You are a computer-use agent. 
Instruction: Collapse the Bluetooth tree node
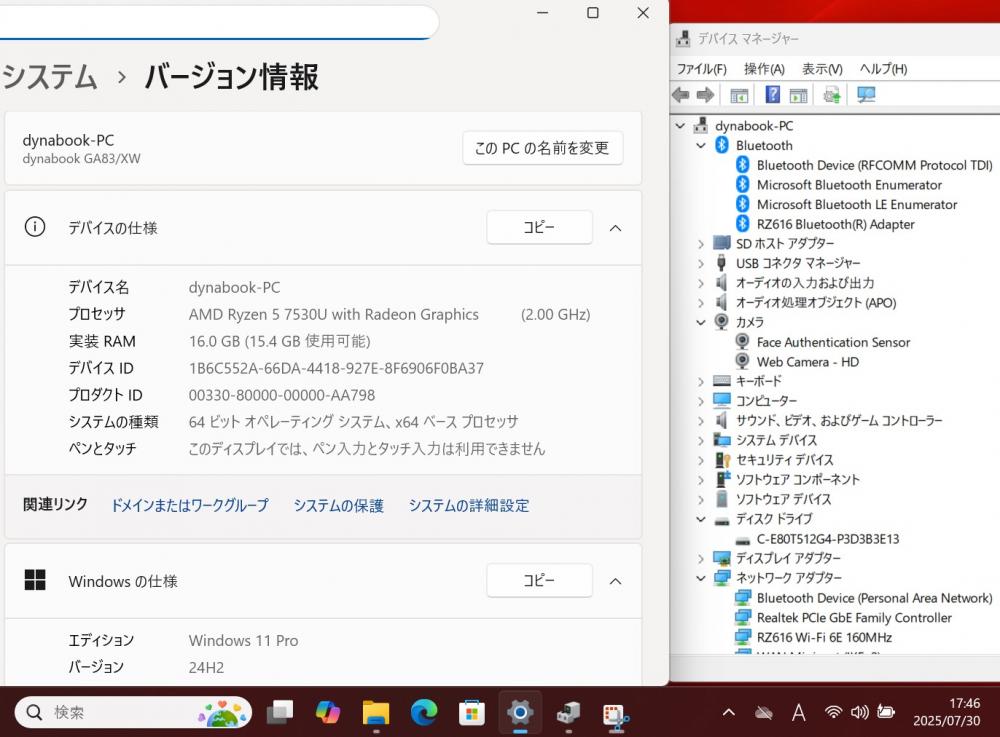[701, 145]
